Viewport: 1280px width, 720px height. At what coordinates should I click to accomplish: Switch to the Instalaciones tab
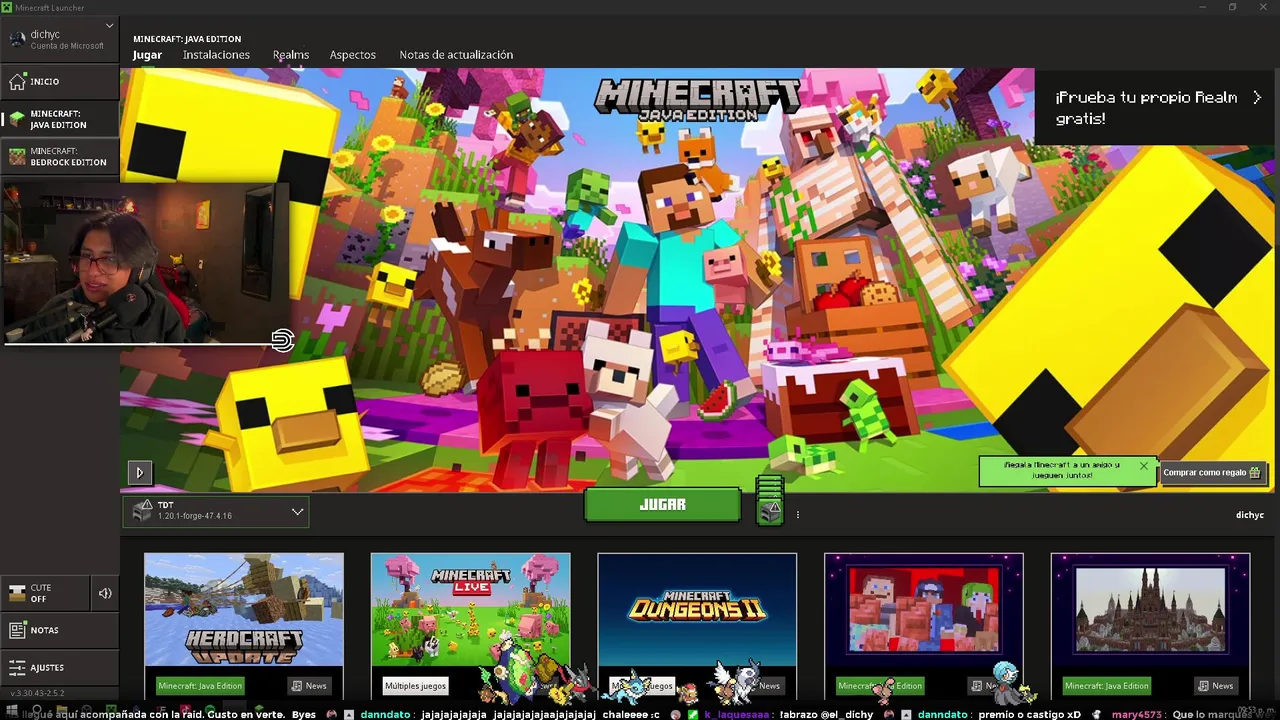click(x=216, y=55)
